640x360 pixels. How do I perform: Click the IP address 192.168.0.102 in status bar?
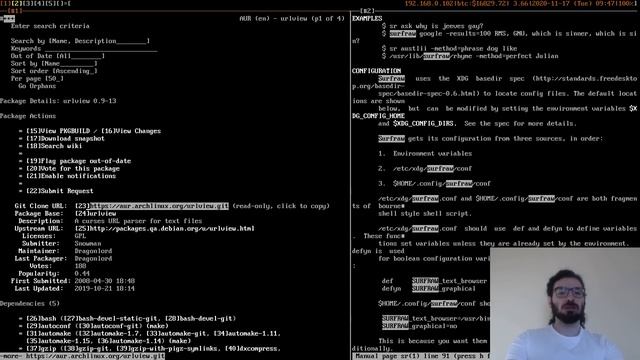[x=429, y=3]
